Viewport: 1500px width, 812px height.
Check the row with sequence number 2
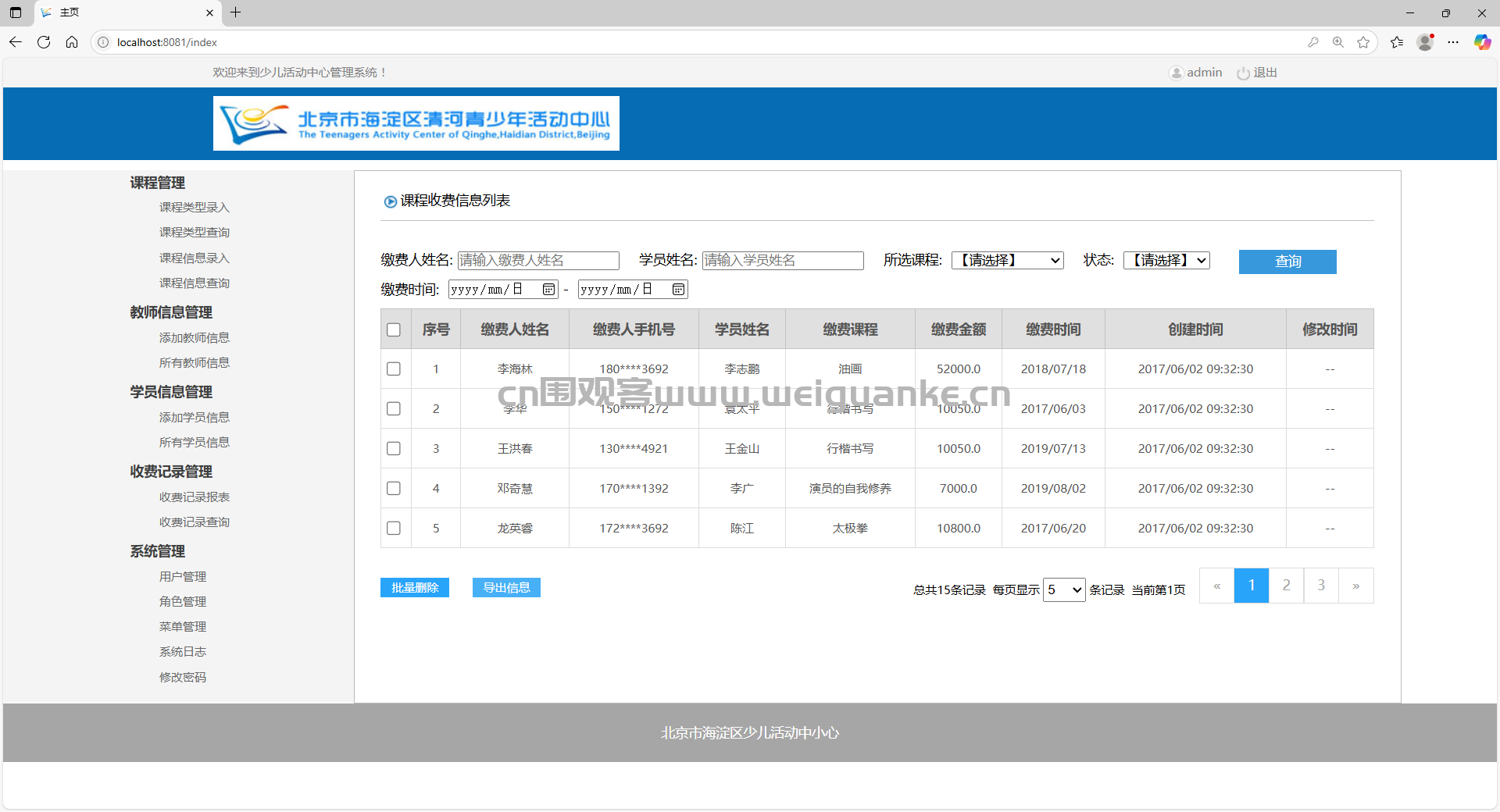coord(394,408)
